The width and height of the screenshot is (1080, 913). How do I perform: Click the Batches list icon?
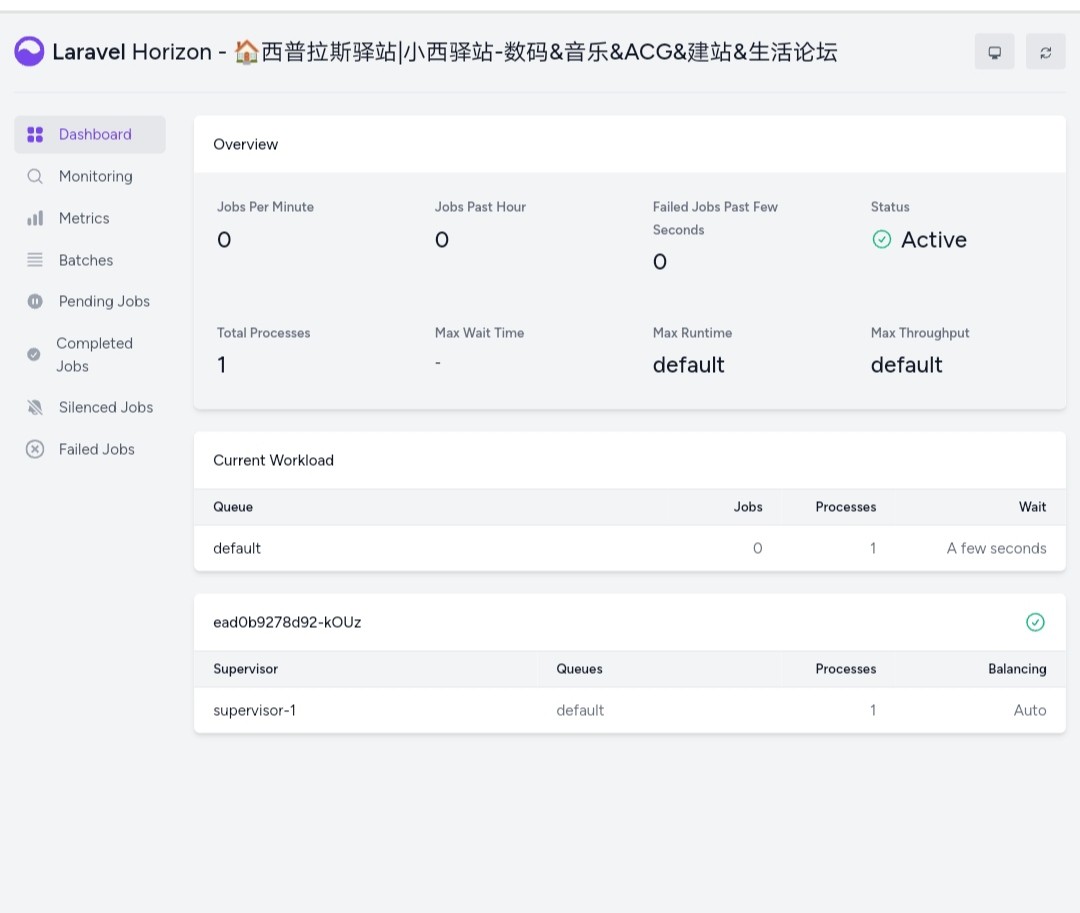pos(35,260)
